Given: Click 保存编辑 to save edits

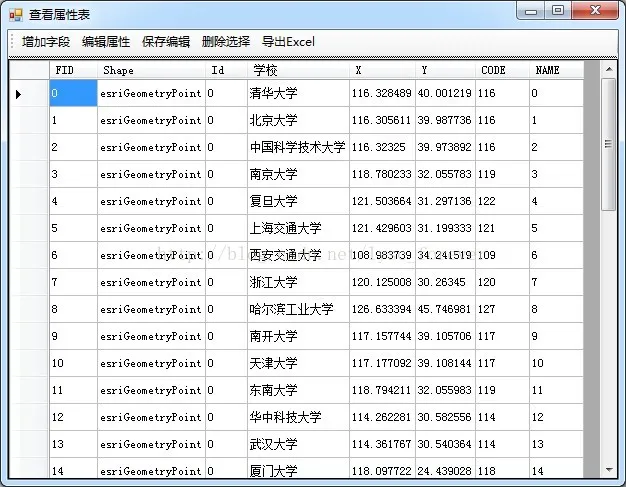Looking at the screenshot, I should (x=166, y=42).
